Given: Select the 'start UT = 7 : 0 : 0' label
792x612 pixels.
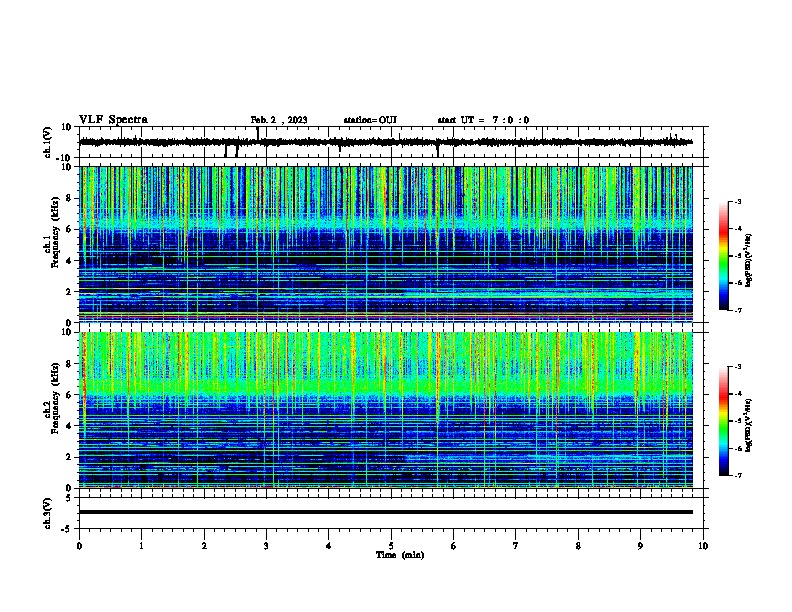Looking at the screenshot, I should [x=483, y=120].
